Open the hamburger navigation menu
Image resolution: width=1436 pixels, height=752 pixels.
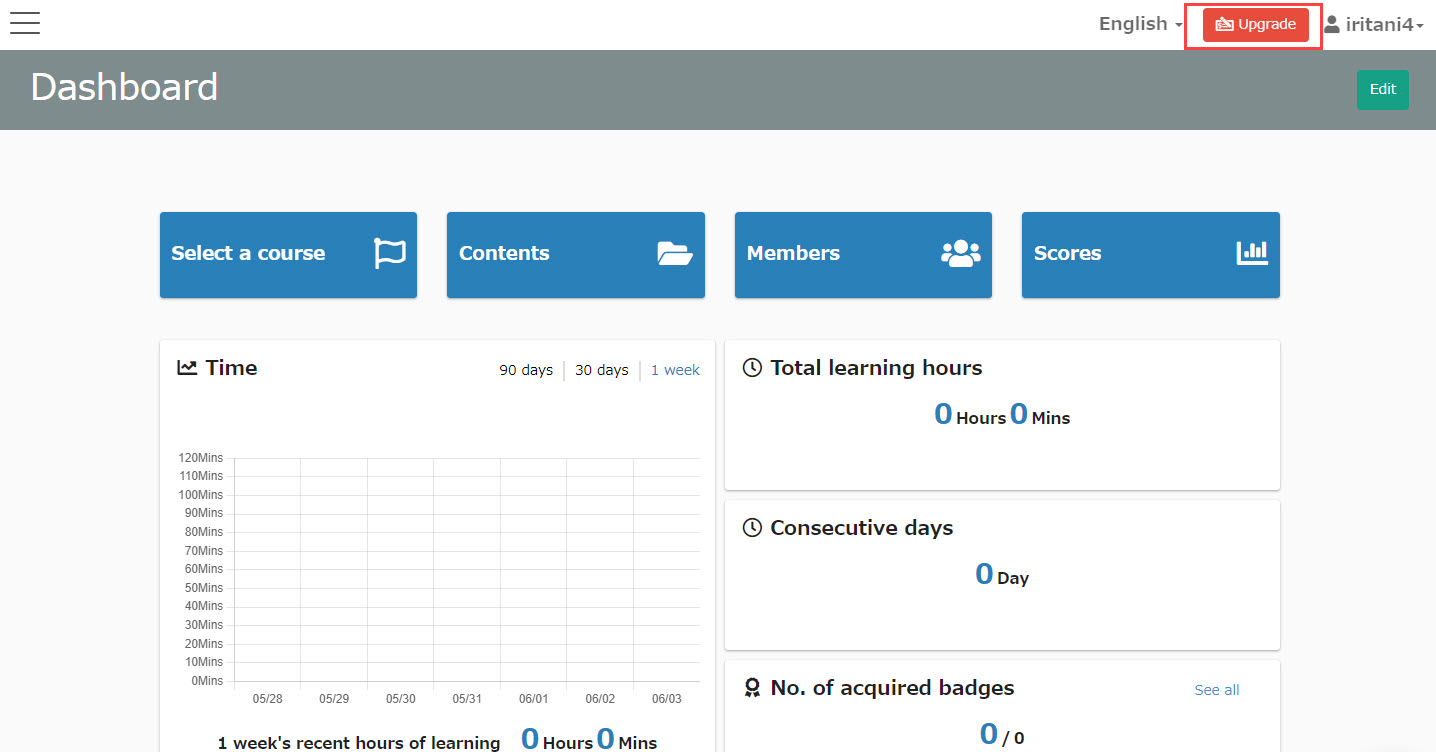[x=25, y=24]
